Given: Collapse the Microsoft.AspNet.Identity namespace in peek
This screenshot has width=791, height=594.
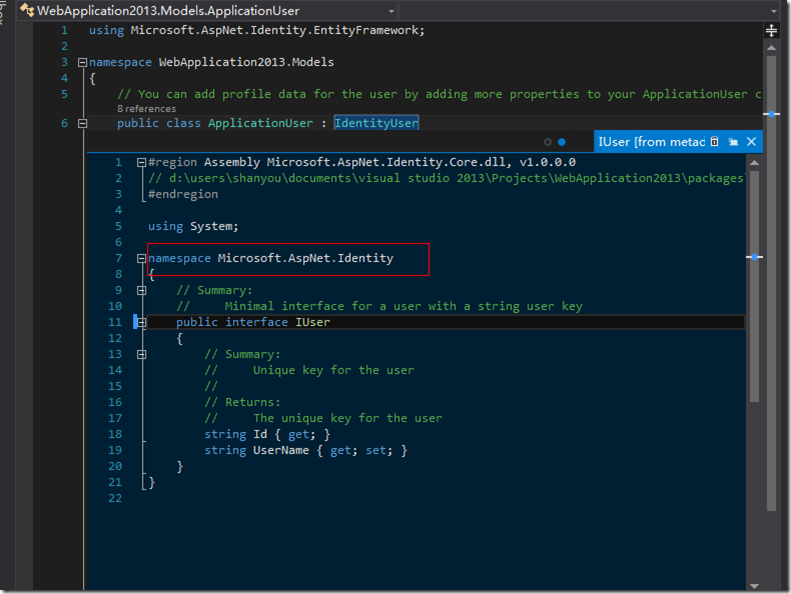Looking at the screenshot, I should pyautogui.click(x=141, y=258).
